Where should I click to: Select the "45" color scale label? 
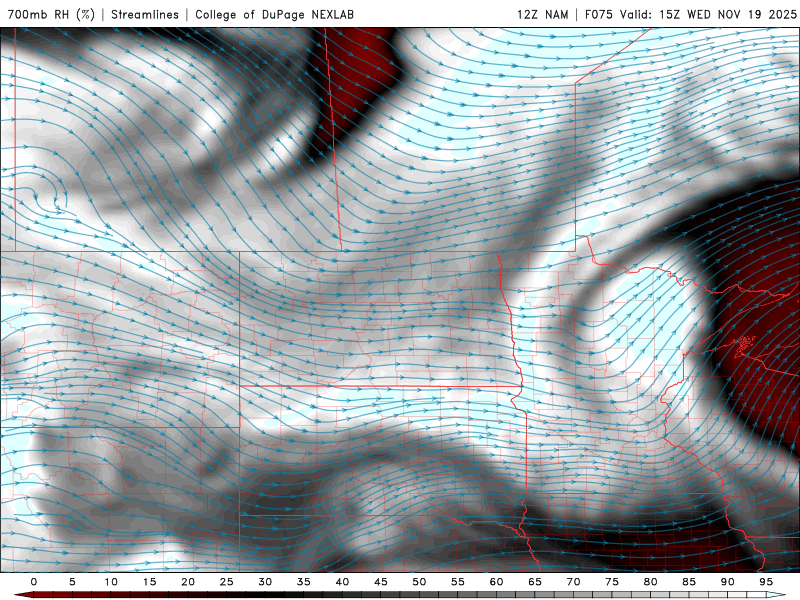pos(381,582)
